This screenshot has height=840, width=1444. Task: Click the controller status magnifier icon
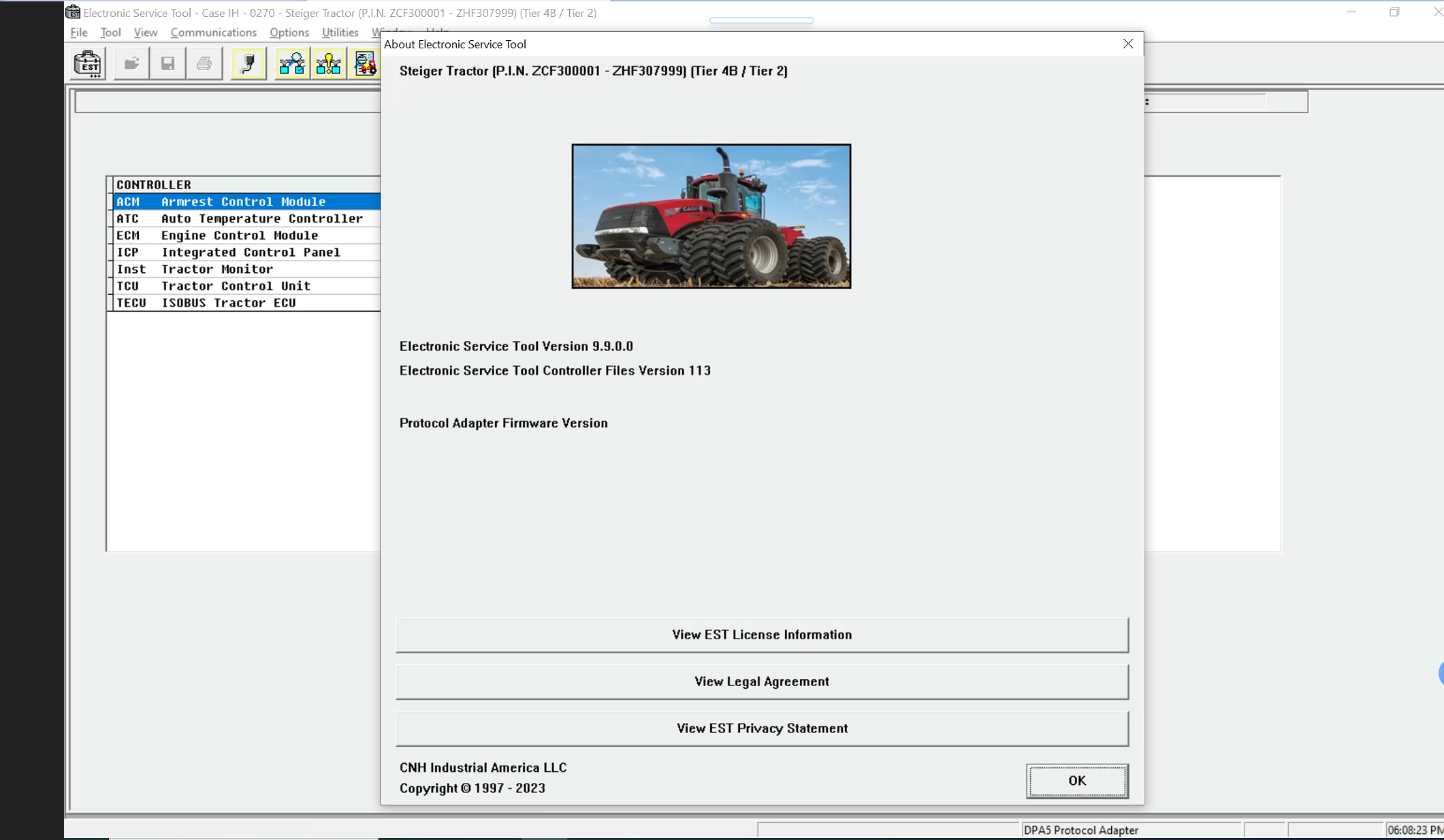tap(292, 64)
